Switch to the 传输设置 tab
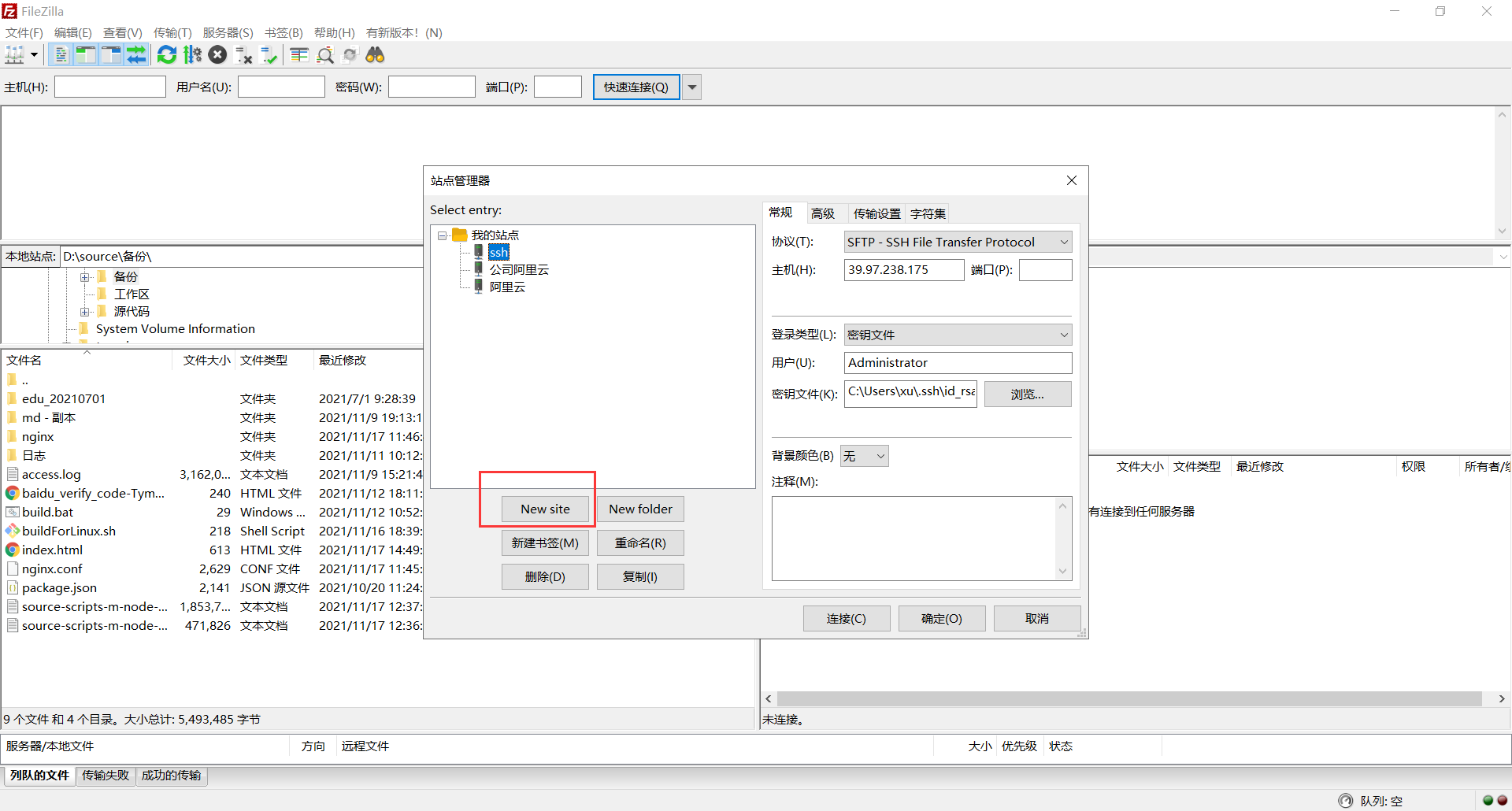Image resolution: width=1512 pixels, height=811 pixels. tap(877, 213)
